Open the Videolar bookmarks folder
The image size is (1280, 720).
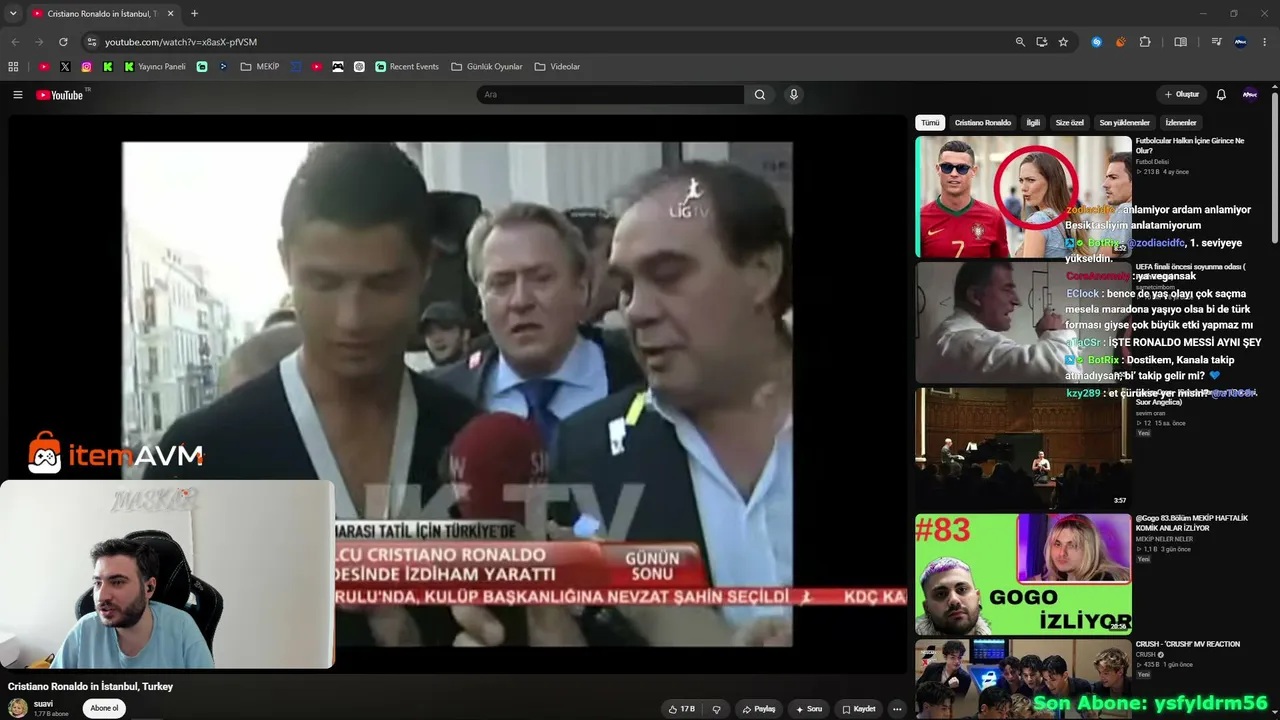point(558,67)
